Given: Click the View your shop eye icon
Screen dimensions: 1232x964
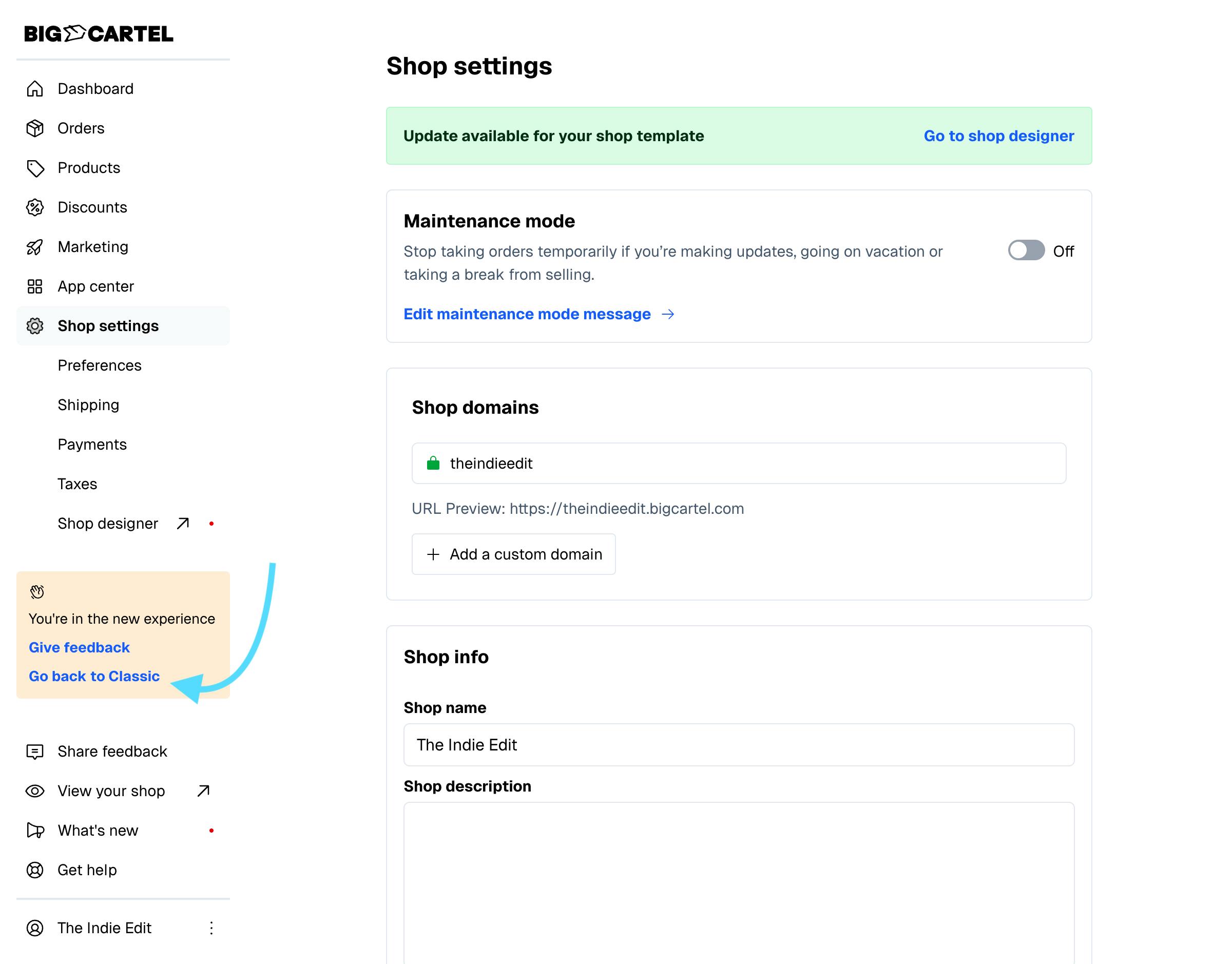Looking at the screenshot, I should coord(35,791).
